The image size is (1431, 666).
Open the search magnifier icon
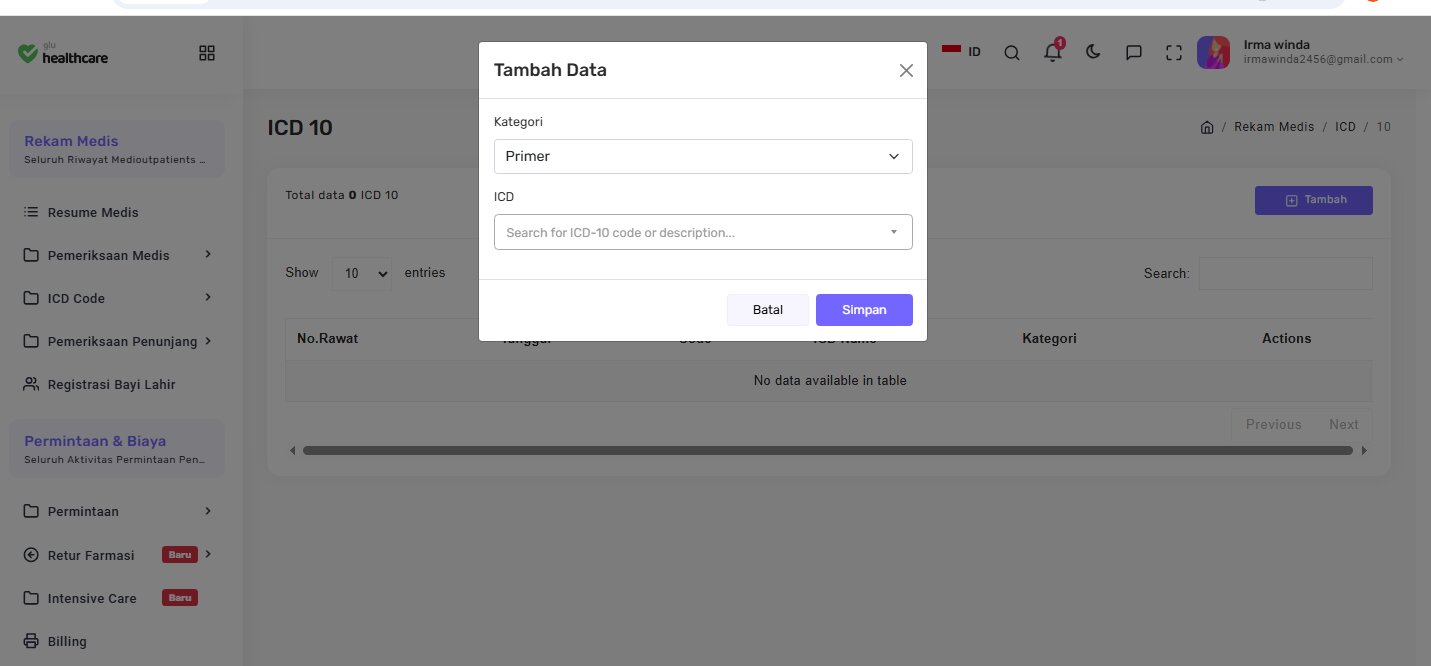pyautogui.click(x=1012, y=53)
